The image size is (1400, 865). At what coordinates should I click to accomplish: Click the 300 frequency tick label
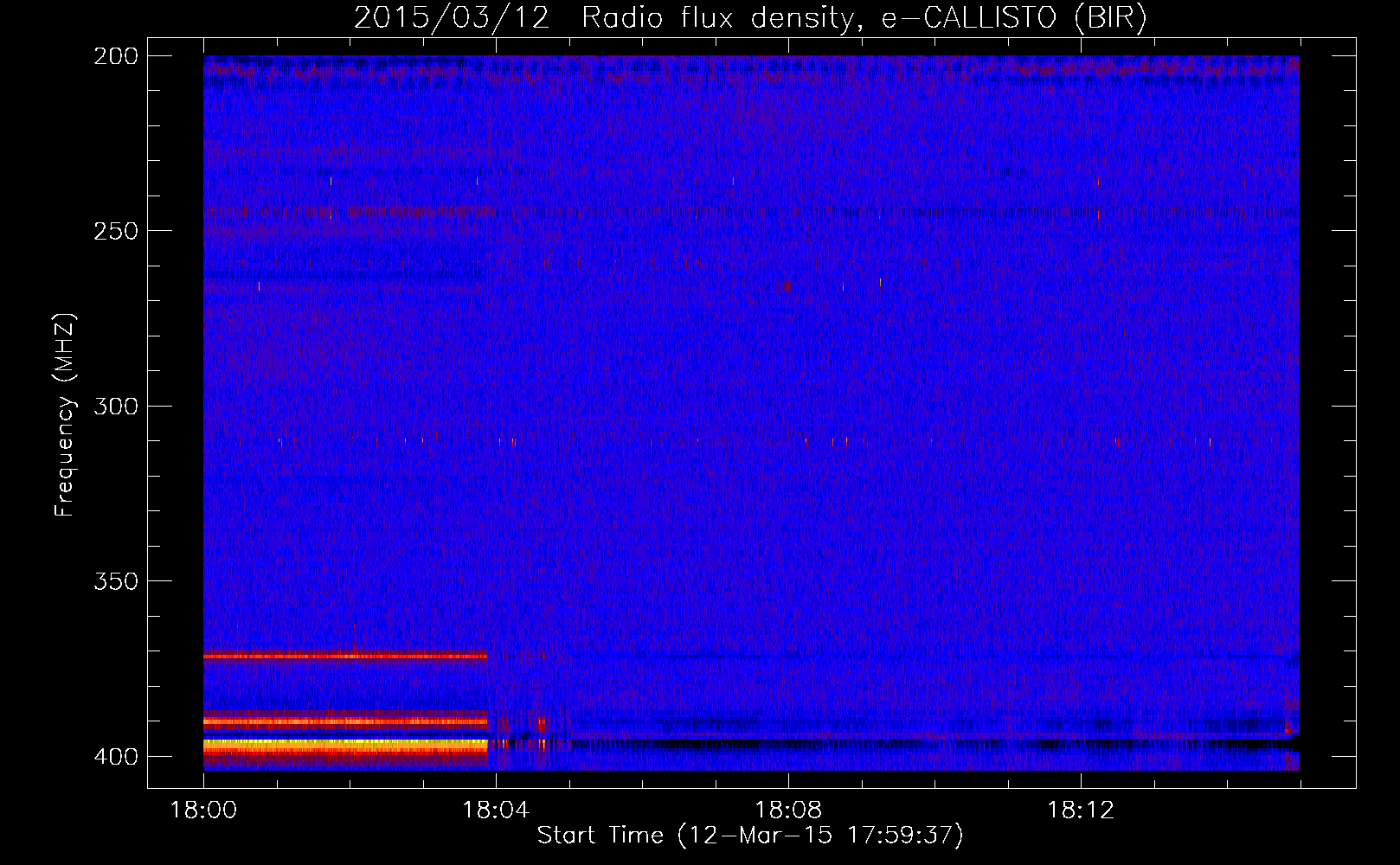pyautogui.click(x=116, y=406)
